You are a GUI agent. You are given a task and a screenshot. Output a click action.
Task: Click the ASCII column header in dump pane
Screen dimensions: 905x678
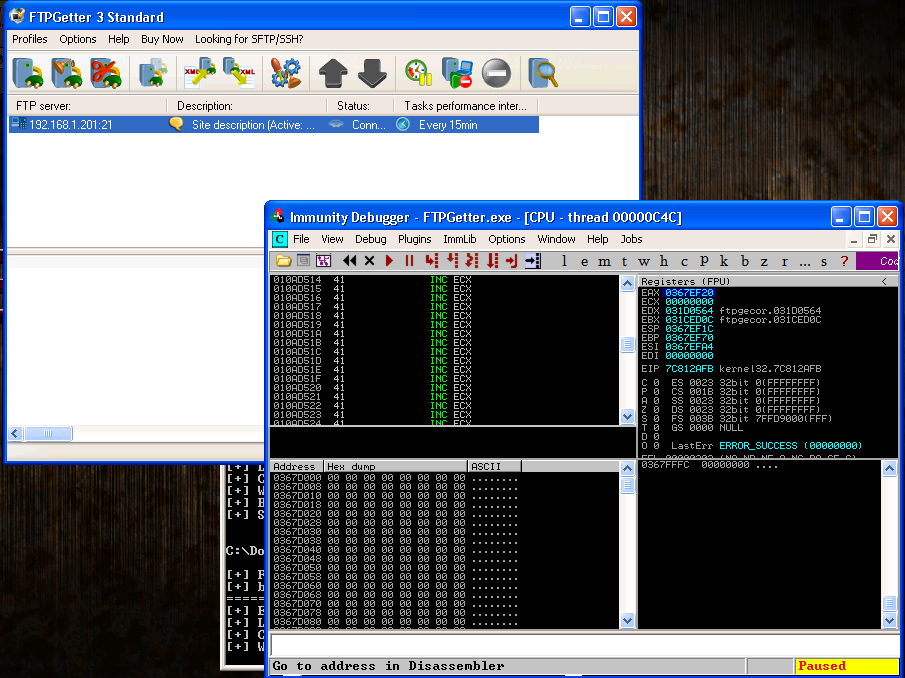[x=494, y=466]
